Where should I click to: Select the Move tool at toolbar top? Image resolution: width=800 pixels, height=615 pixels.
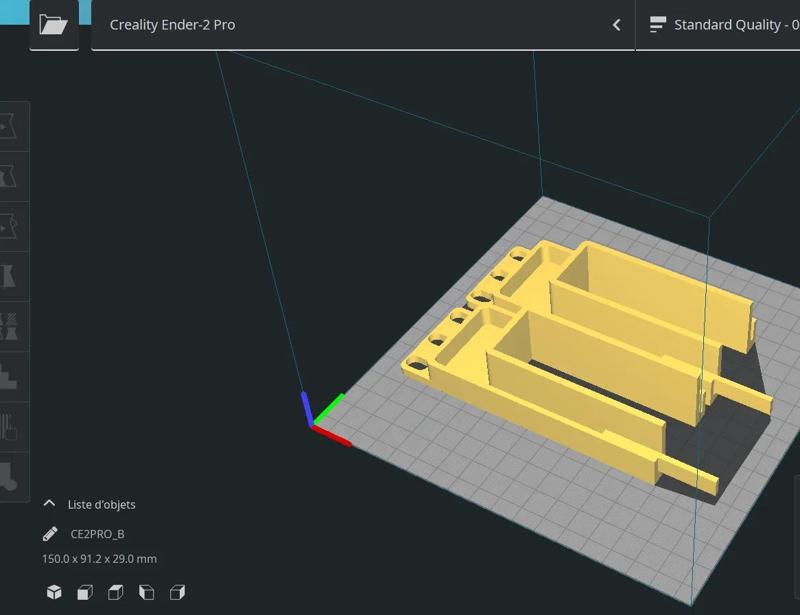coord(10,125)
